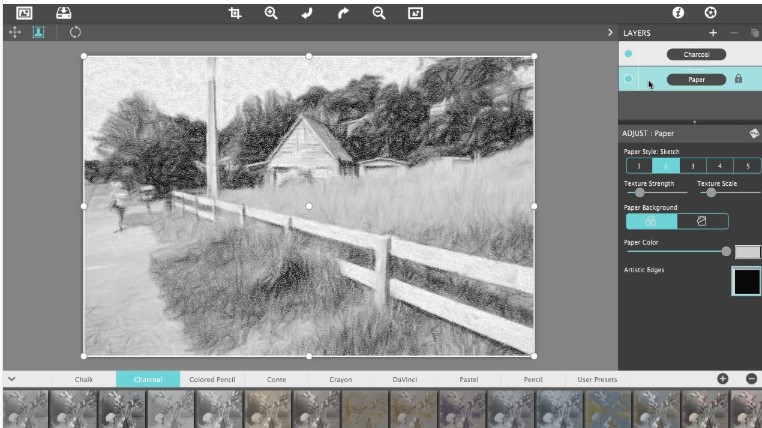This screenshot has height=428, width=762.
Task: Click the undo arrow
Action: click(x=307, y=13)
